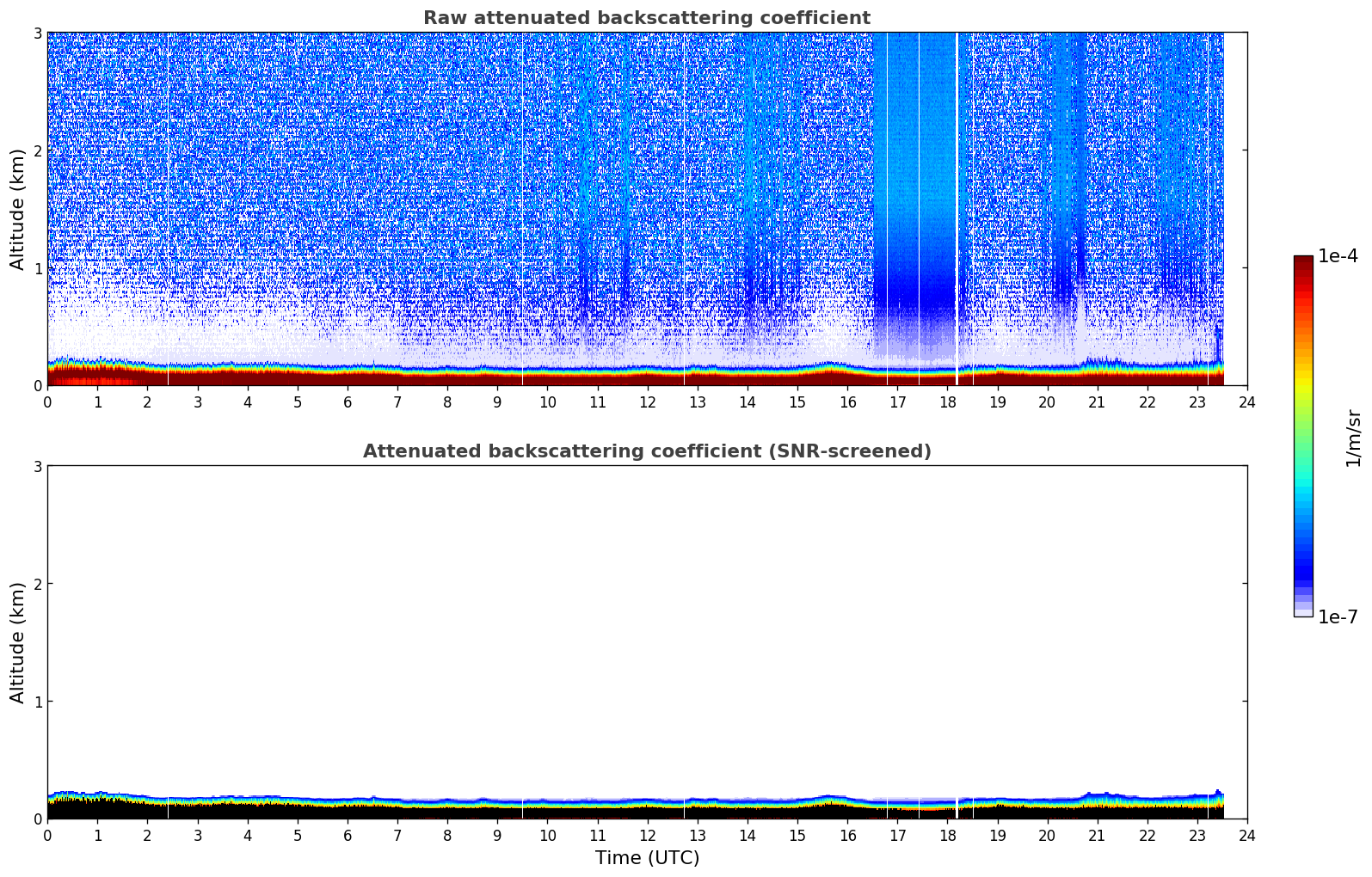This screenshot has width=1372, height=877.
Task: Click the 3 km altitude tick on bottom plot
Action: coord(37,466)
